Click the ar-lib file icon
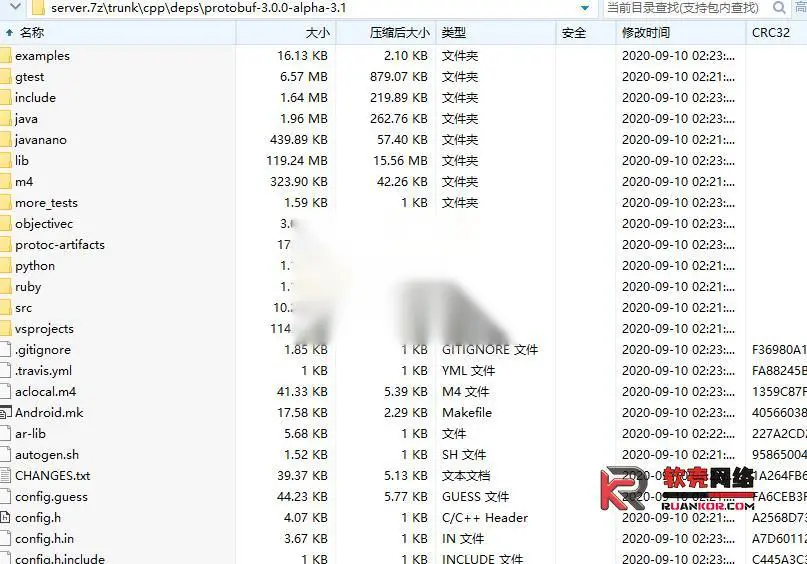Screen dimensions: 807x564 5,434
